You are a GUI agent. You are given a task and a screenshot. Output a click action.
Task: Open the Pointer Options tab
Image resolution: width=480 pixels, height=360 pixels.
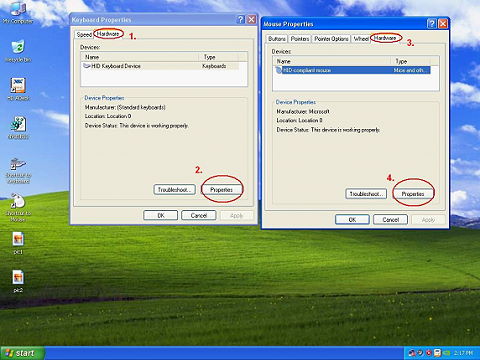point(331,39)
